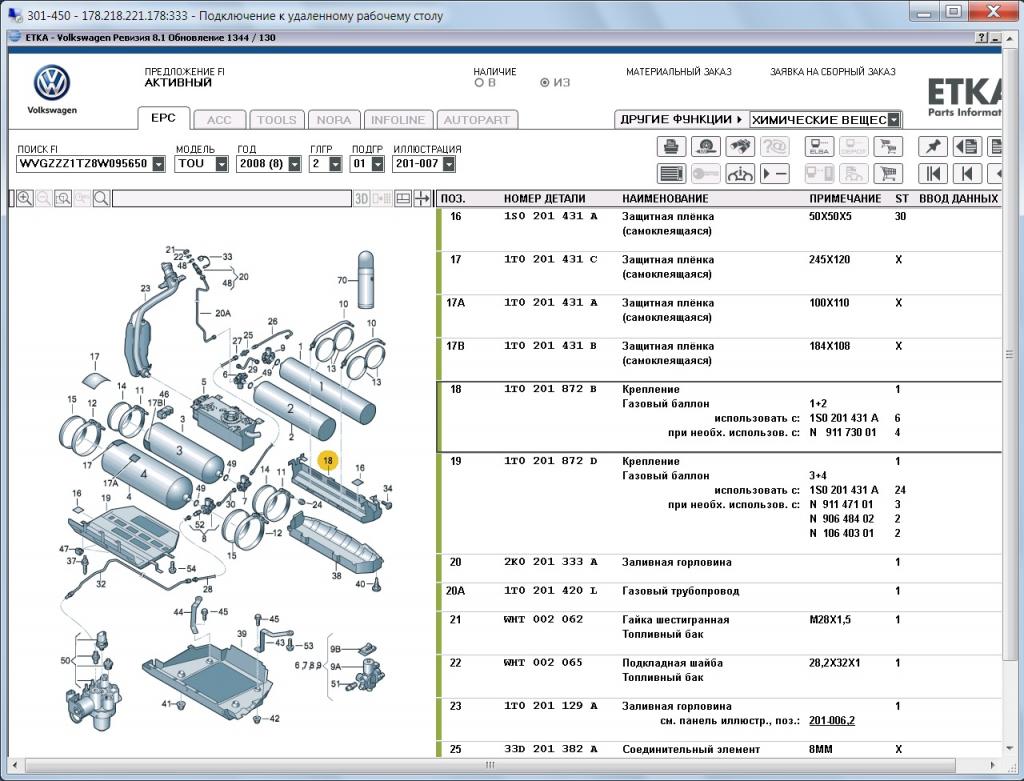This screenshot has width=1024, height=781.
Task: Select part number 2K0 201 333 A
Action: coord(551,562)
